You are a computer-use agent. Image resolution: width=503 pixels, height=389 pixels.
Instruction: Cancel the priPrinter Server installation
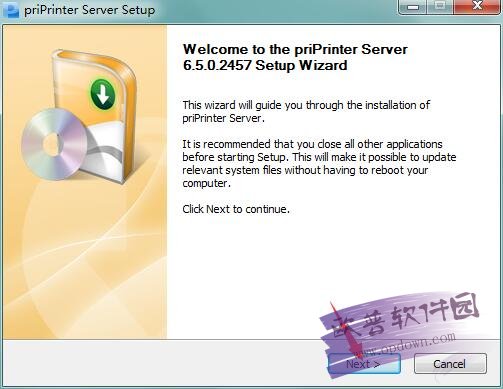[450, 364]
